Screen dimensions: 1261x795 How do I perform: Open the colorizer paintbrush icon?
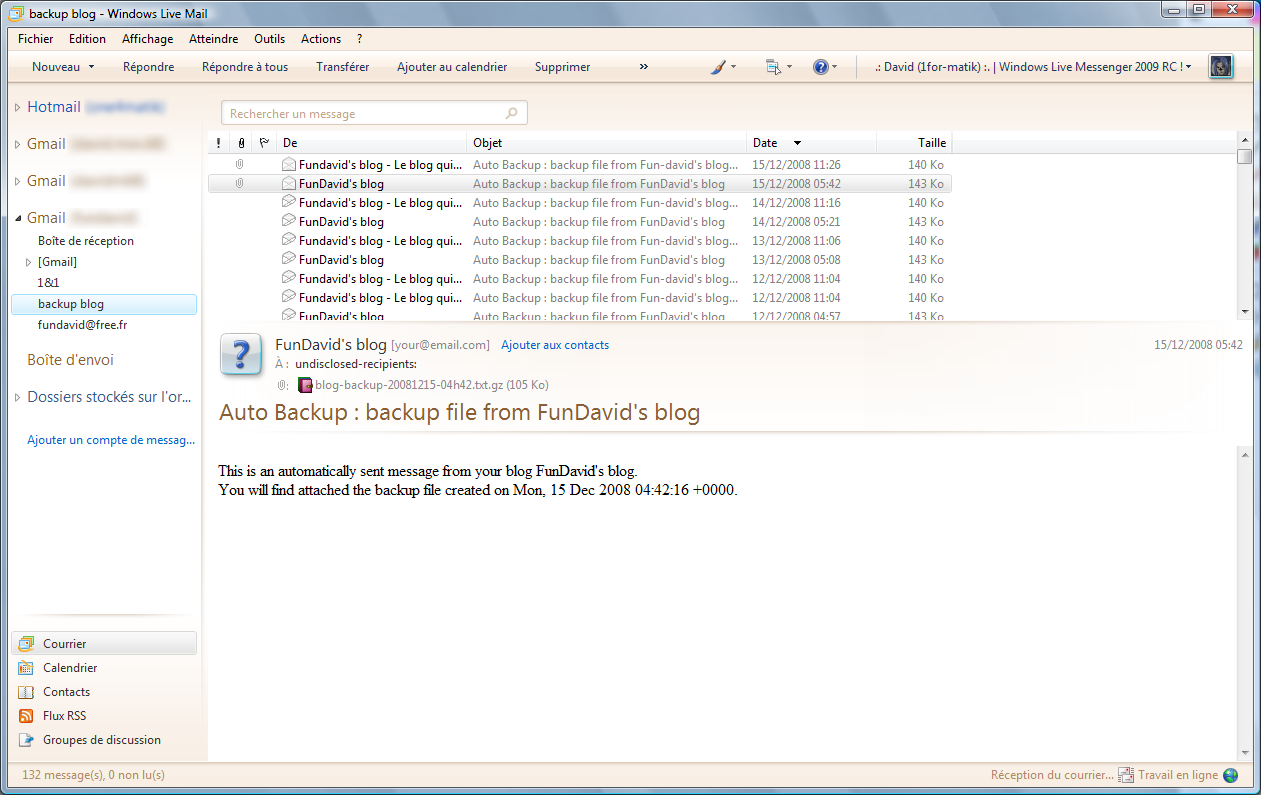point(718,67)
